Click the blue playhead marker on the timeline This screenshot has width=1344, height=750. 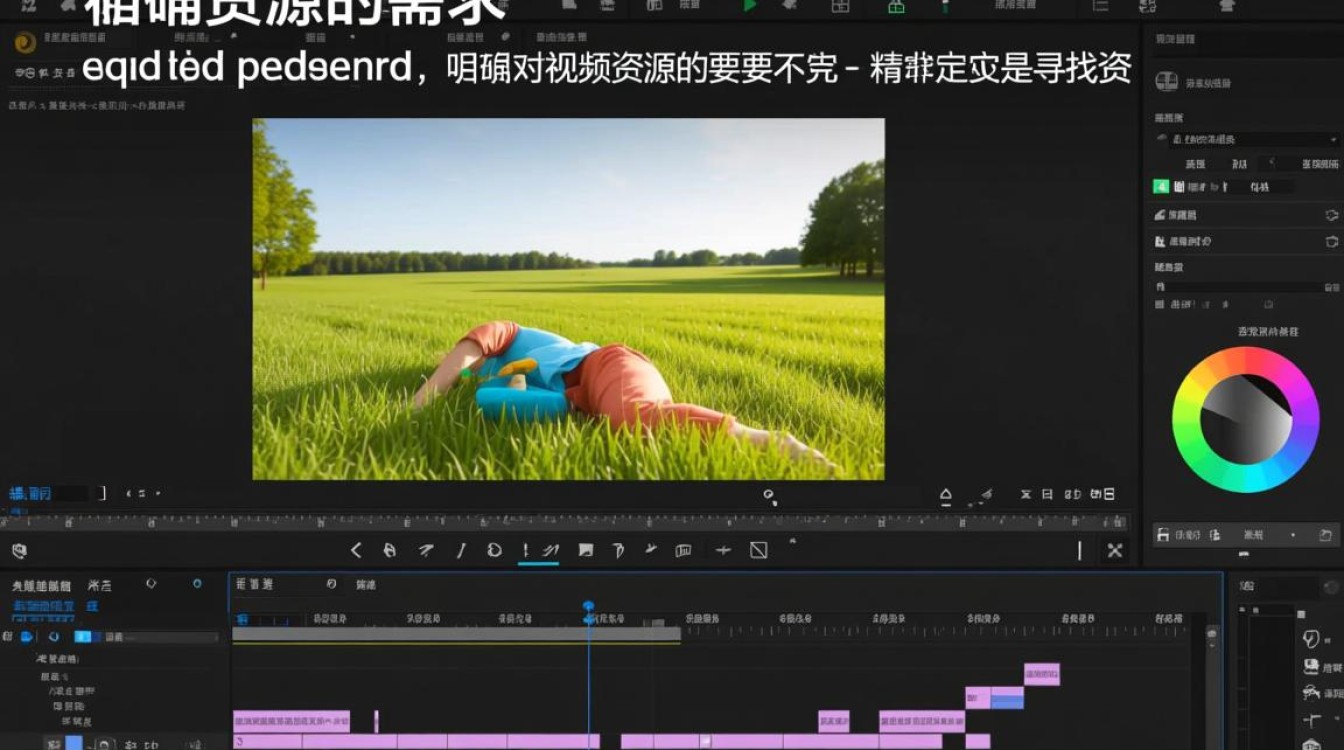[588, 606]
